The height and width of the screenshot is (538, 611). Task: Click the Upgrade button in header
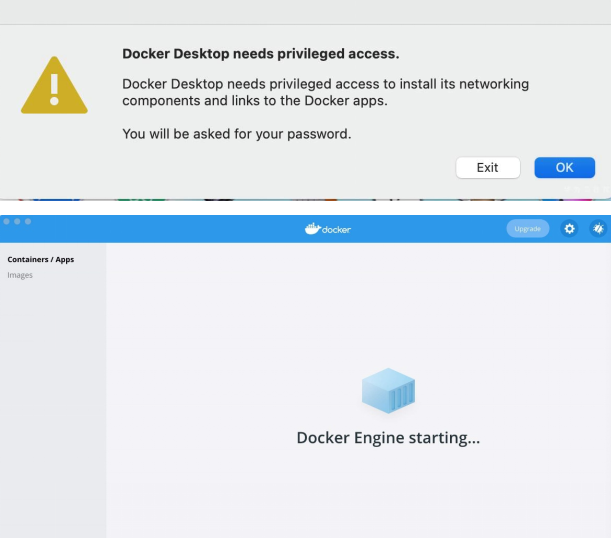pos(527,229)
